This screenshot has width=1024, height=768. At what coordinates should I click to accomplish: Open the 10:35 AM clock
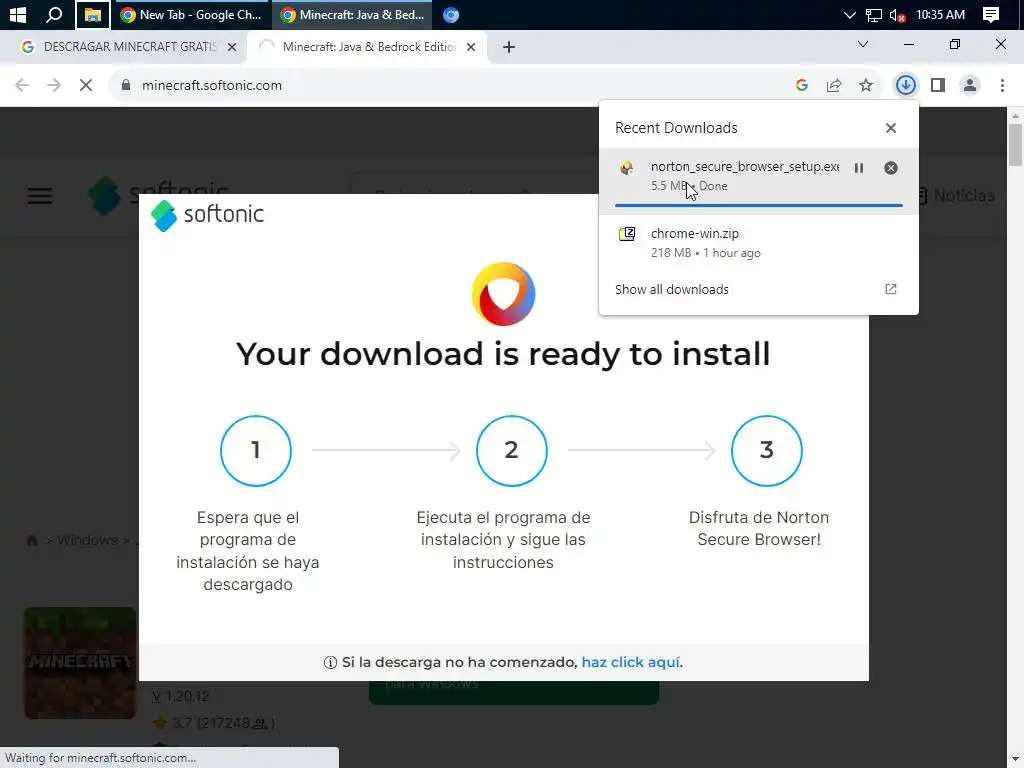(940, 14)
